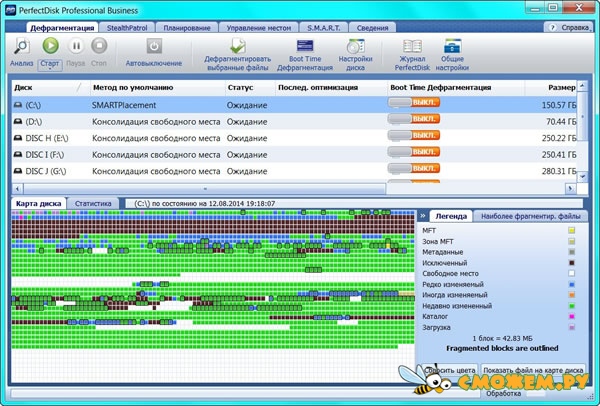Sort by the Размер column header
The image size is (600, 406).
(551, 88)
